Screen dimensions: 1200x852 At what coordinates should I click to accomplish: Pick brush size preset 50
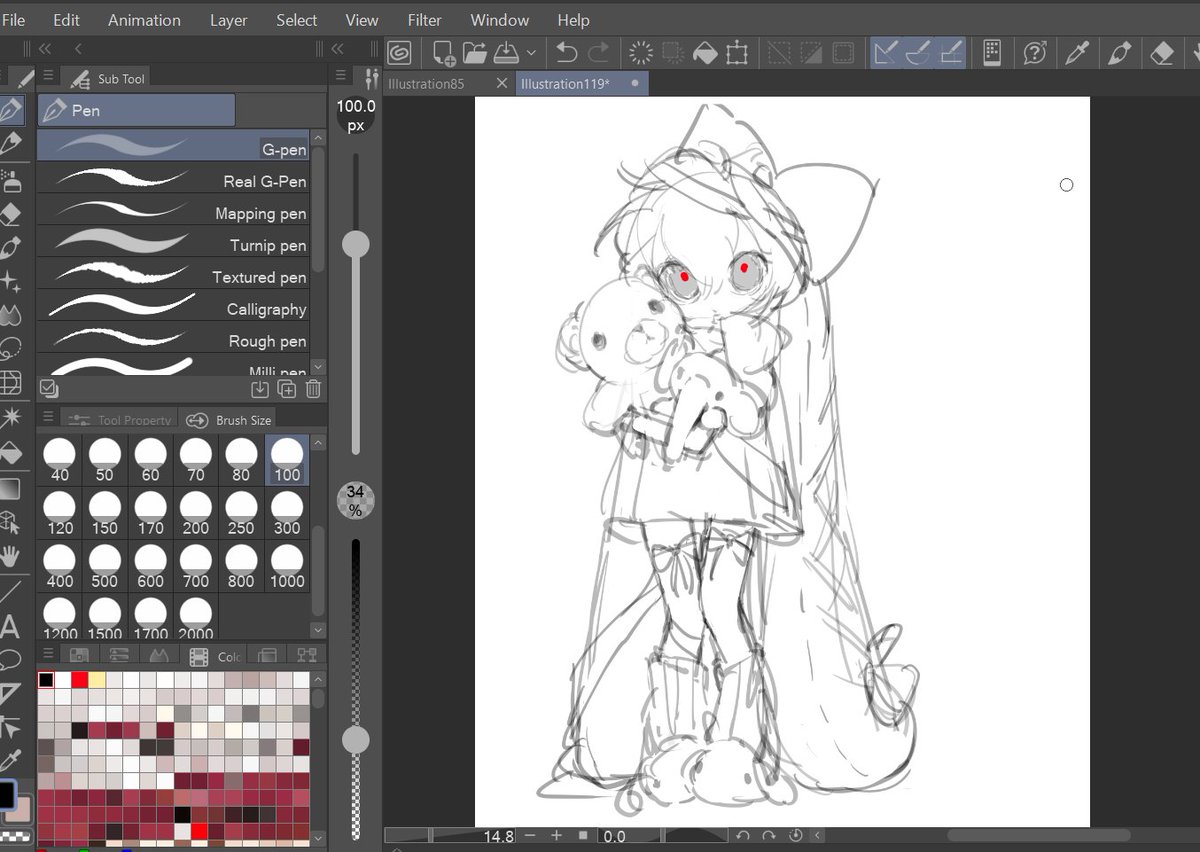point(105,460)
